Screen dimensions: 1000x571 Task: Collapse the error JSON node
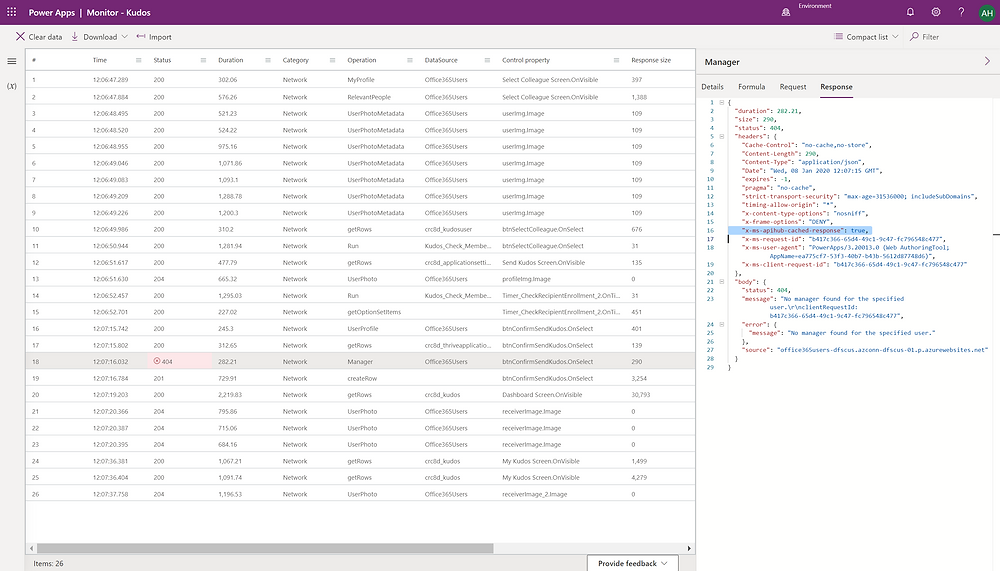click(x=722, y=324)
